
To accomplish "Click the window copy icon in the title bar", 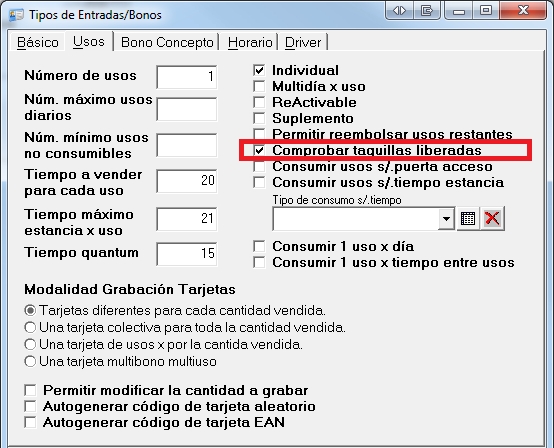I will (426, 10).
